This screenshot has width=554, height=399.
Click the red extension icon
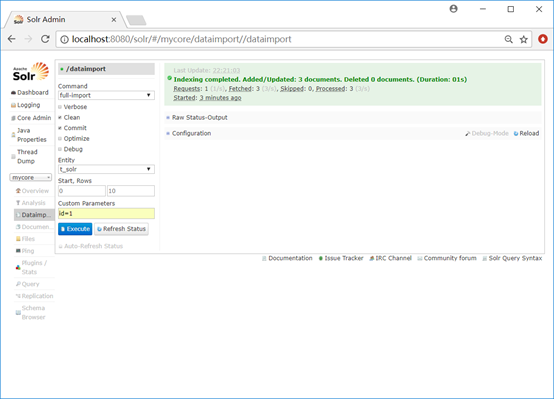pyautogui.click(x=543, y=39)
